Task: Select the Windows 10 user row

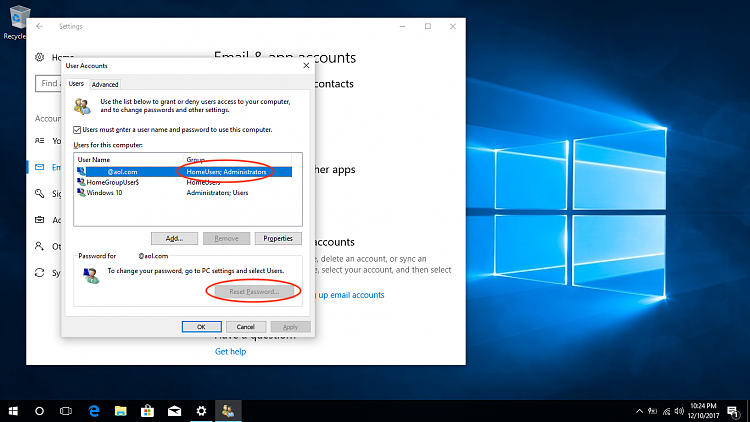Action: 184,193
